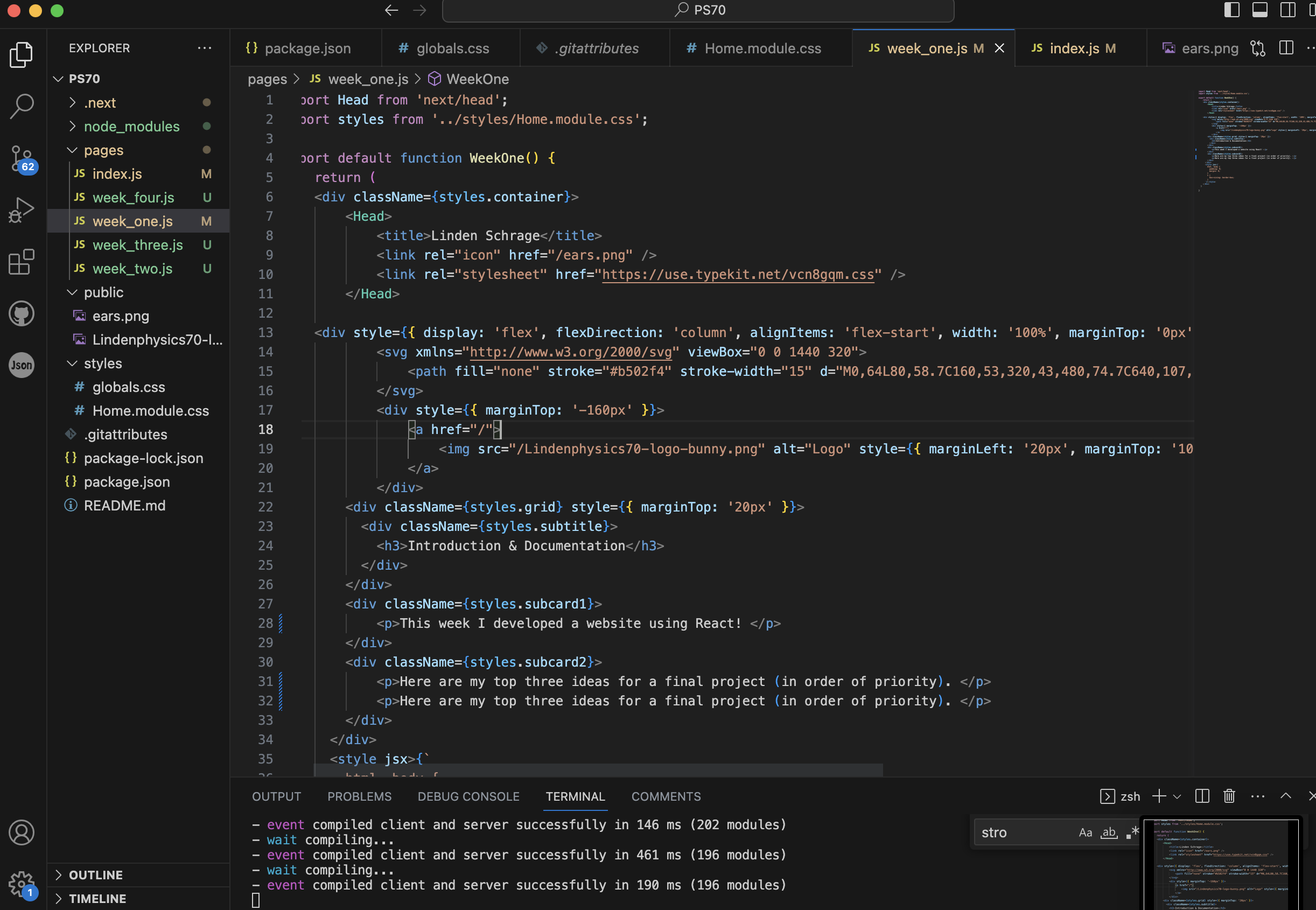Split the editor to the right
Screen dimensions: 1316x910
(1286, 48)
